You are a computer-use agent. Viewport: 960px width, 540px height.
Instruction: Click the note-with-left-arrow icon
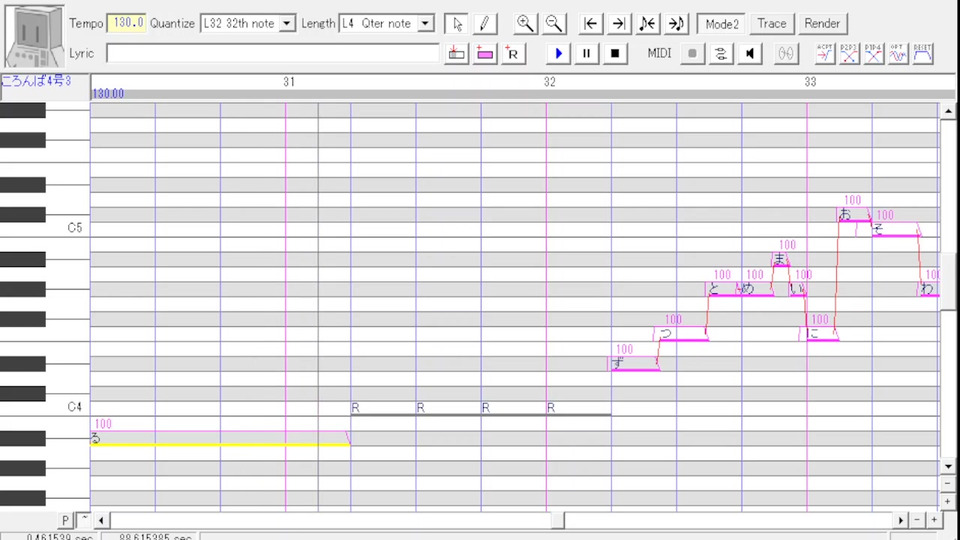click(647, 24)
